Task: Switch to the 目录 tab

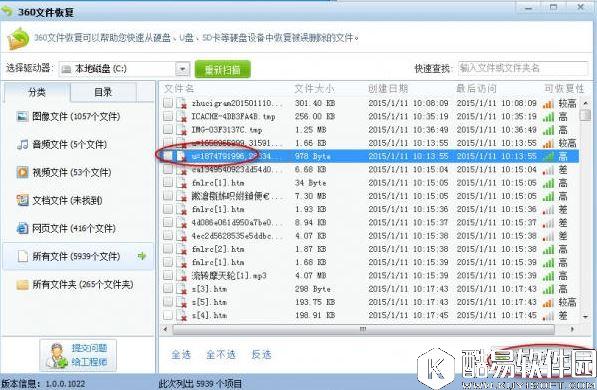Action: [x=103, y=92]
